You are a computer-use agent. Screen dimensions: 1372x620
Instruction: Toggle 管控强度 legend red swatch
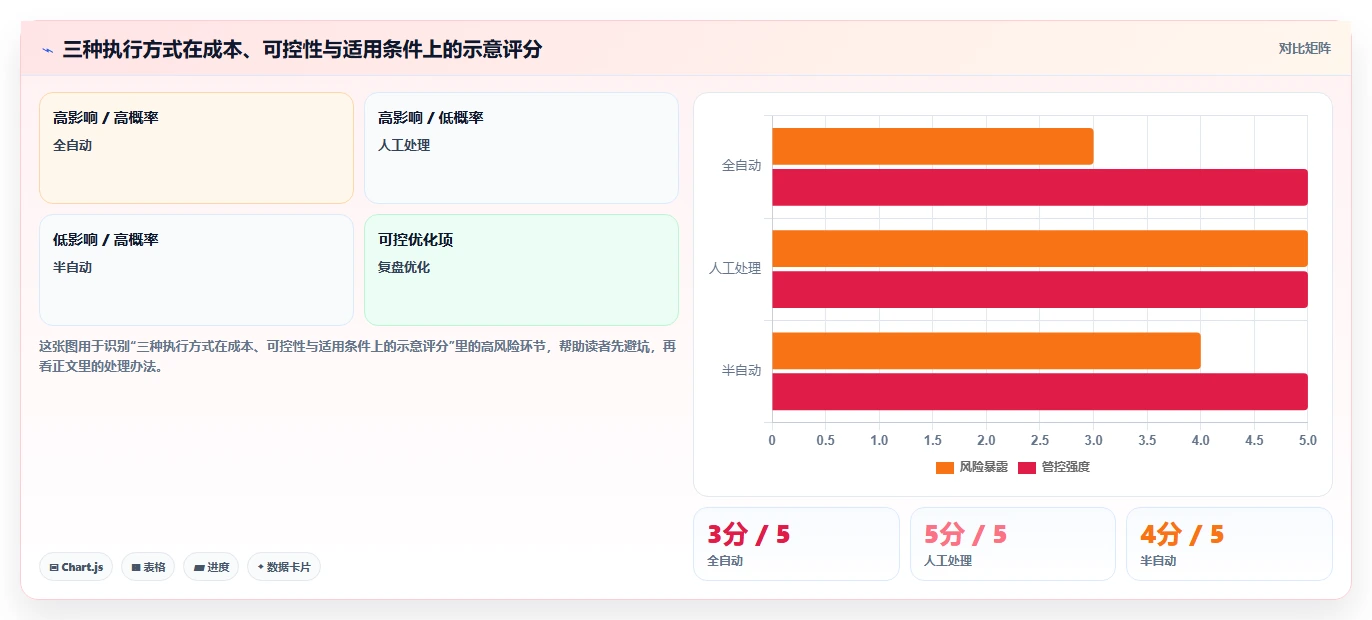tap(1027, 467)
